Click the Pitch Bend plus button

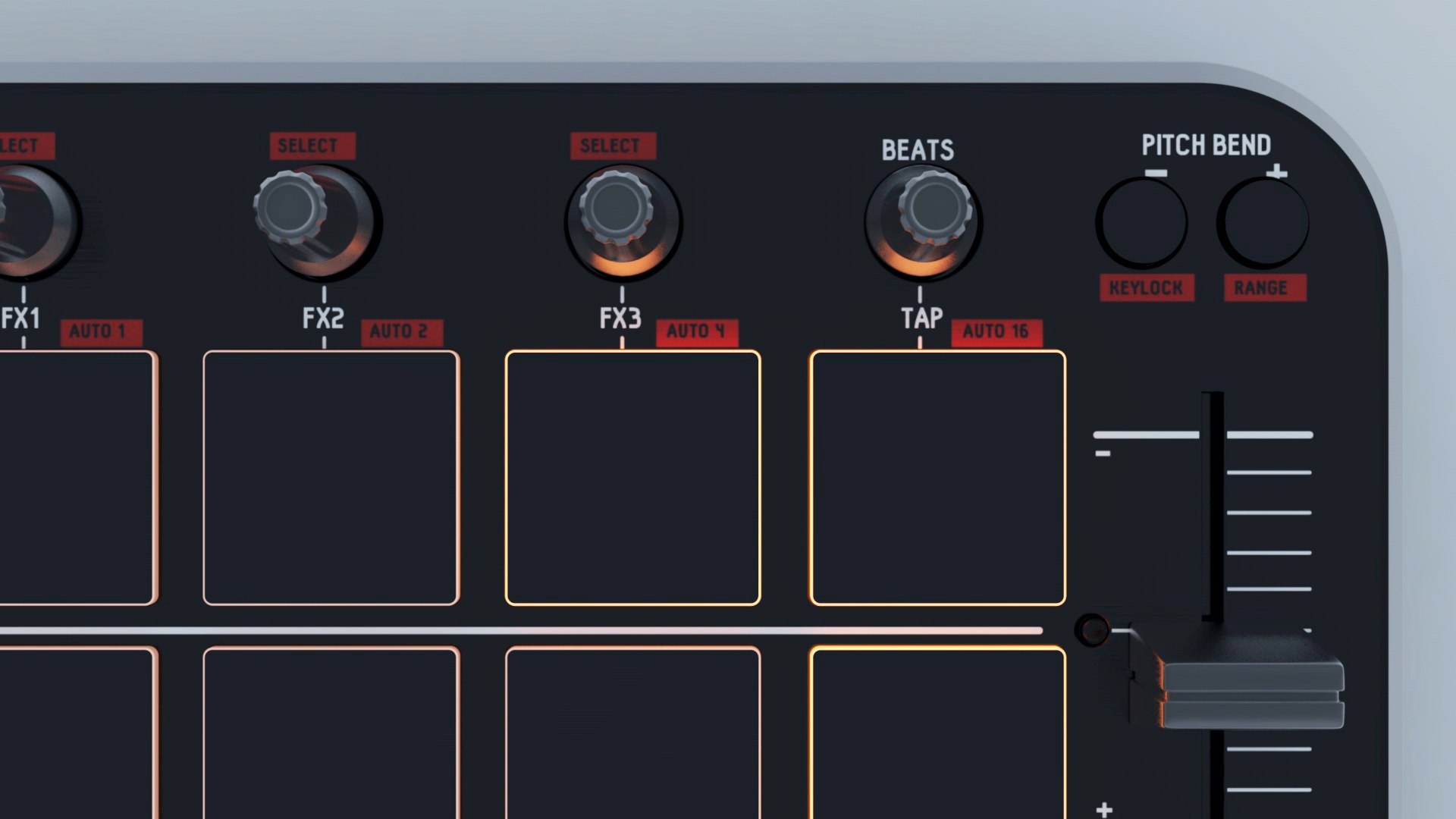pos(1263,223)
